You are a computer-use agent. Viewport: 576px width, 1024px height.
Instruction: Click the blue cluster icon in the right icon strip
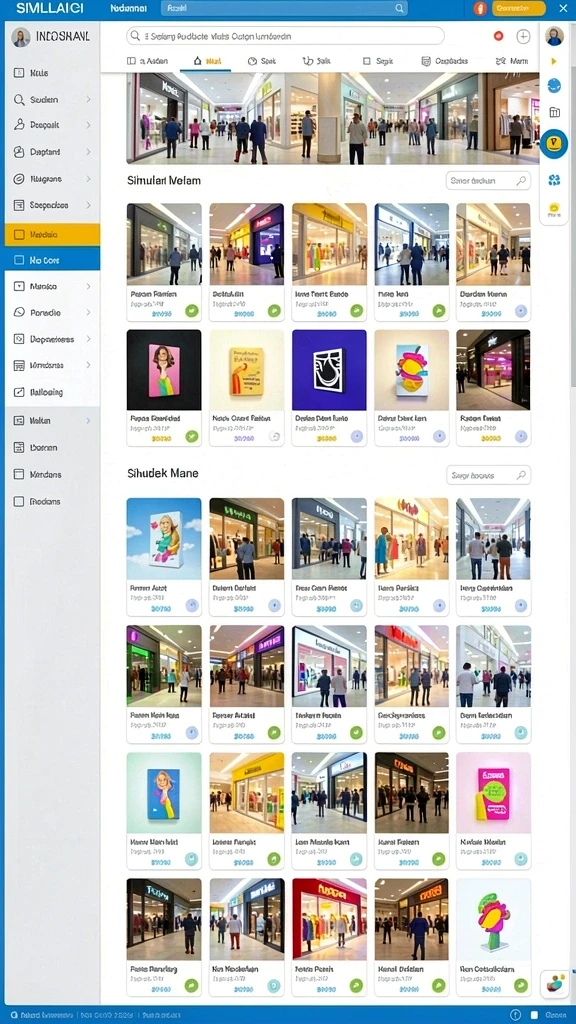click(554, 180)
